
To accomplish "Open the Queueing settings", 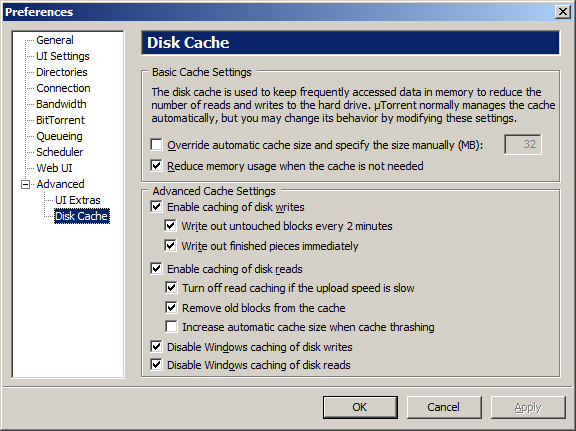I will tap(59, 136).
